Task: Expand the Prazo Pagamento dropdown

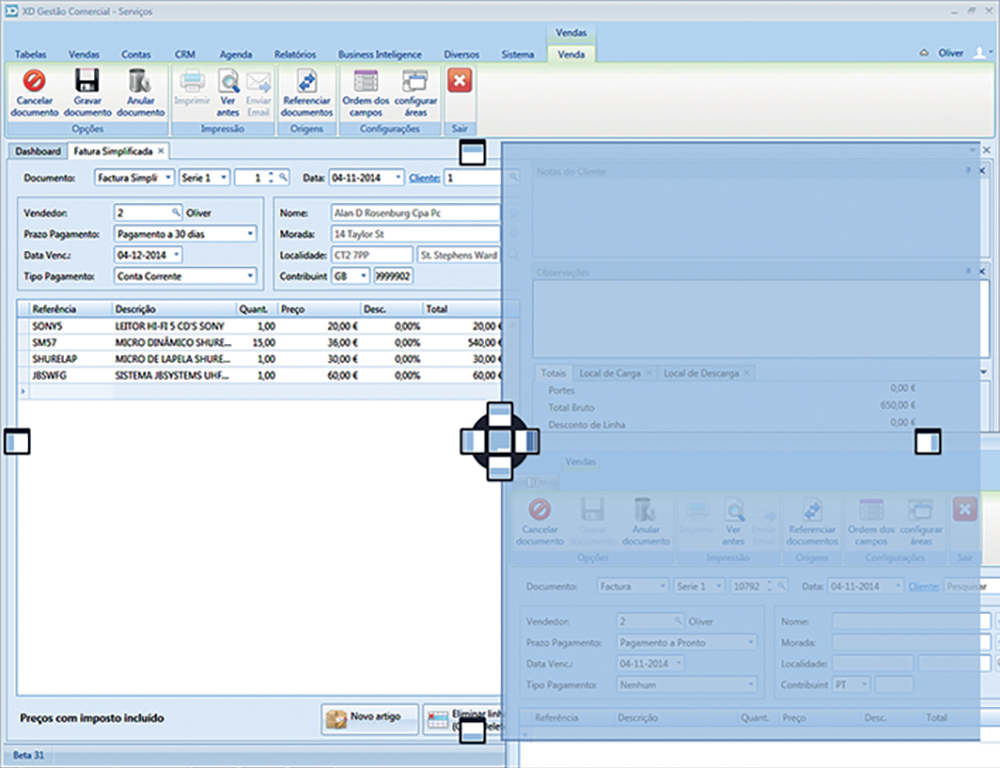Action: tap(249, 234)
